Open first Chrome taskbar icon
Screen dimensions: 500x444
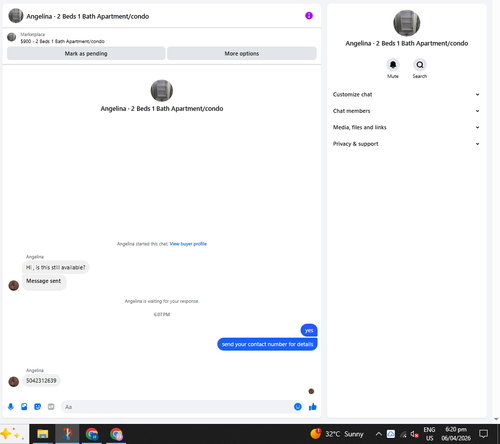(x=92, y=434)
